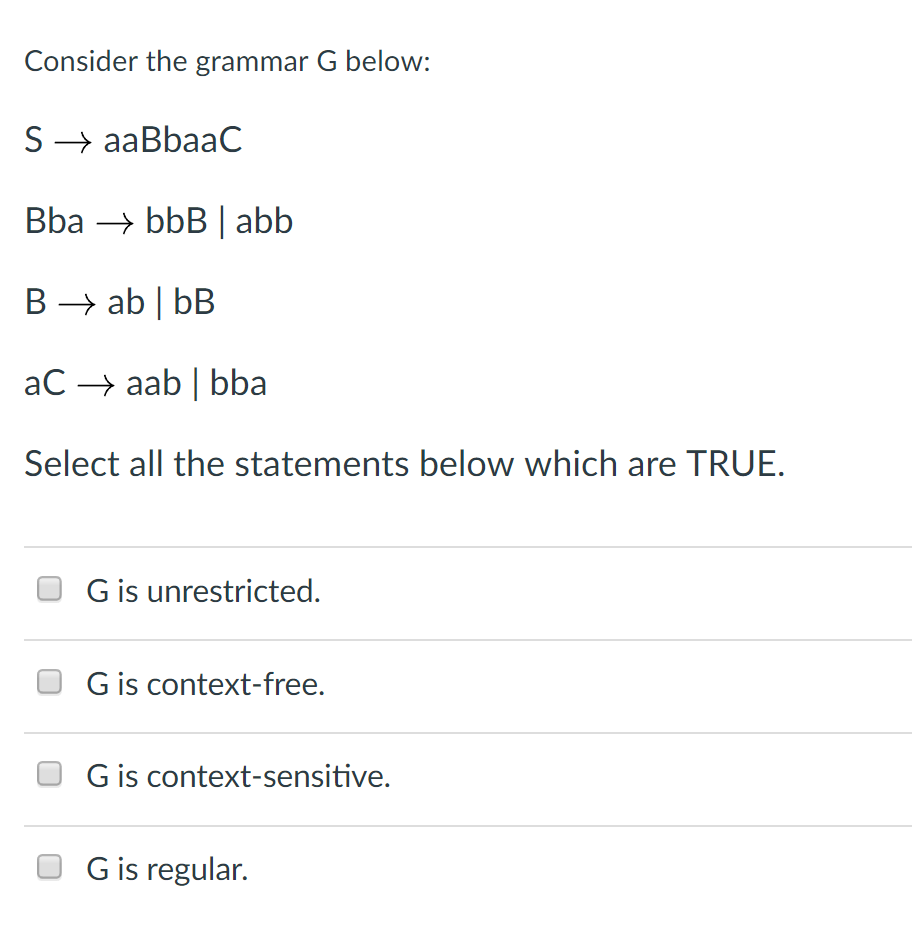Click the production rule 'S → aaBbaaC'
912x932 pixels.
coord(133,140)
